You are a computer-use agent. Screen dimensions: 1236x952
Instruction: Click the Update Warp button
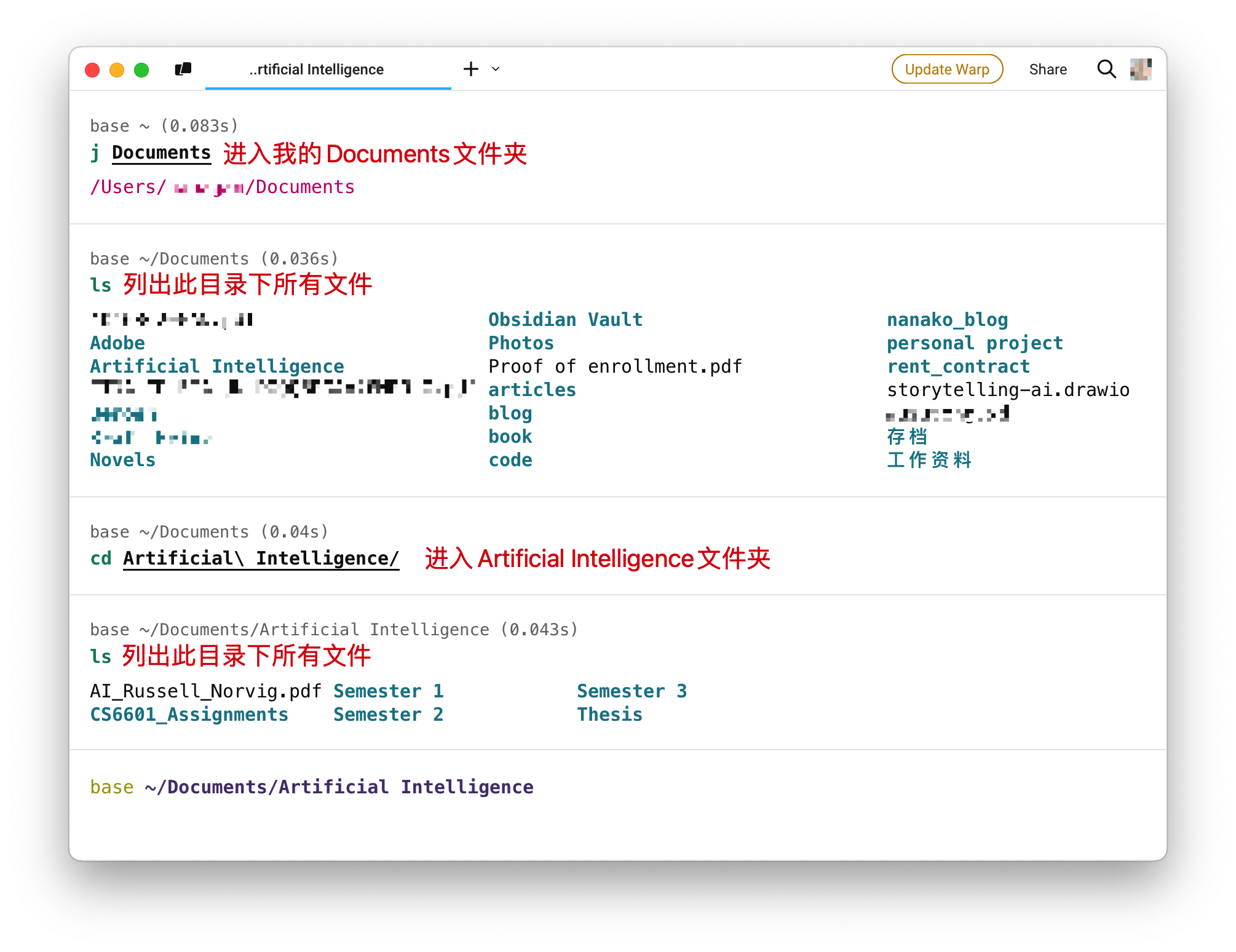pyautogui.click(x=947, y=69)
